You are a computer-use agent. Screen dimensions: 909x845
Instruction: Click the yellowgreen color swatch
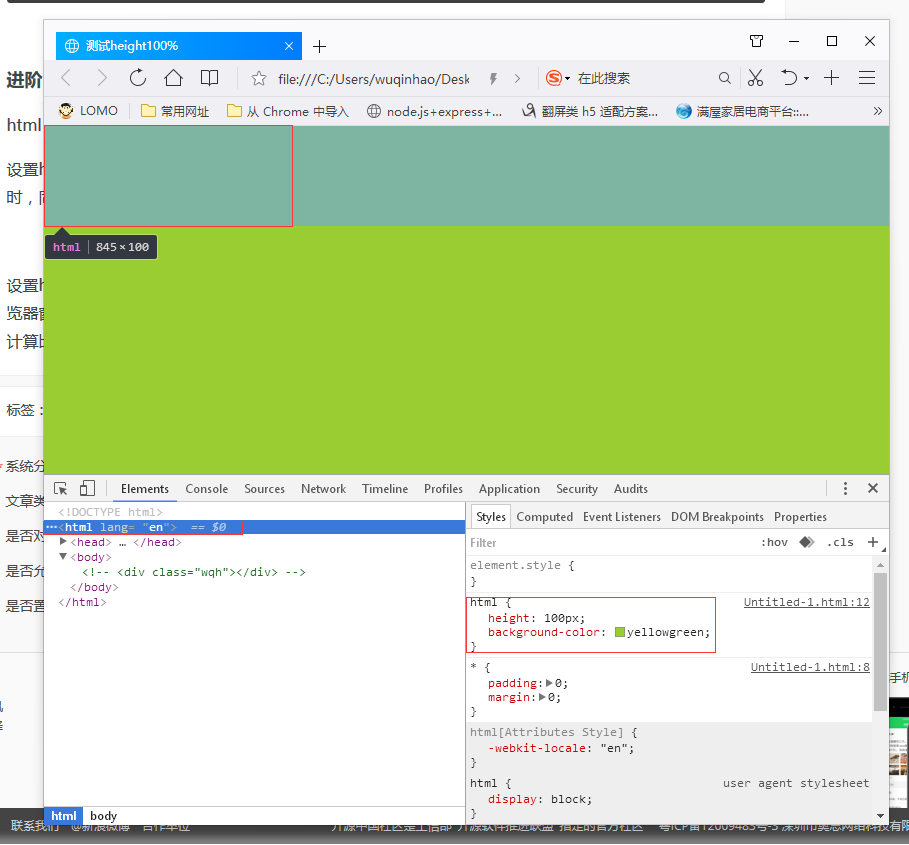coord(620,632)
